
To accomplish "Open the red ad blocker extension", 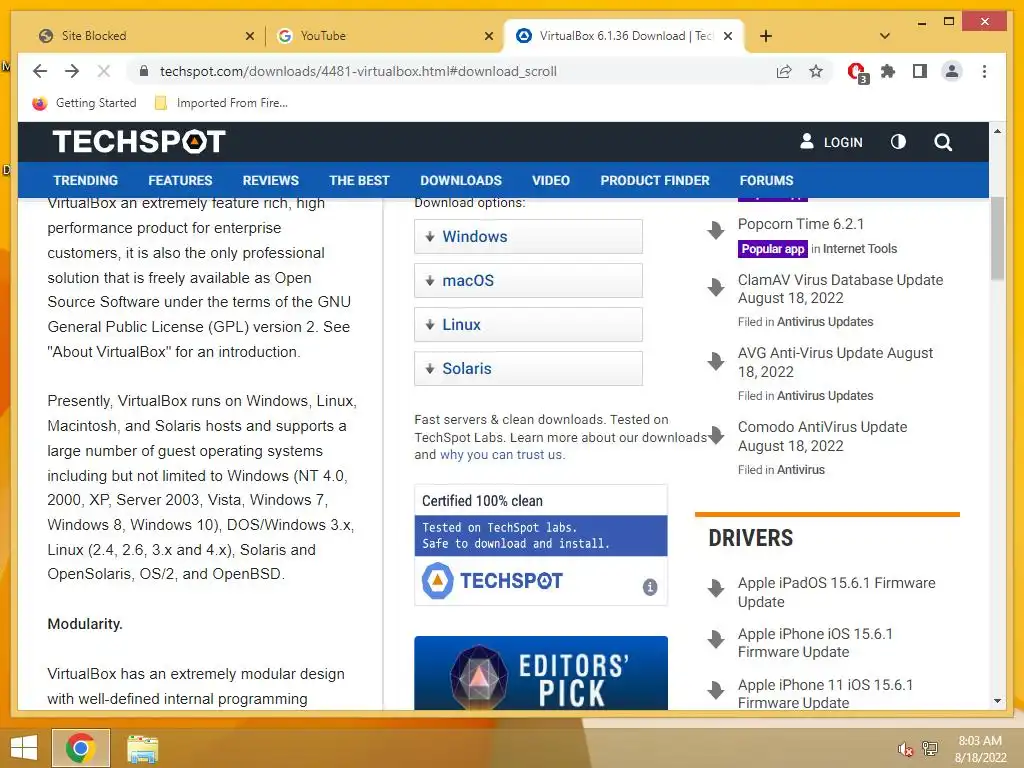I will pyautogui.click(x=857, y=72).
